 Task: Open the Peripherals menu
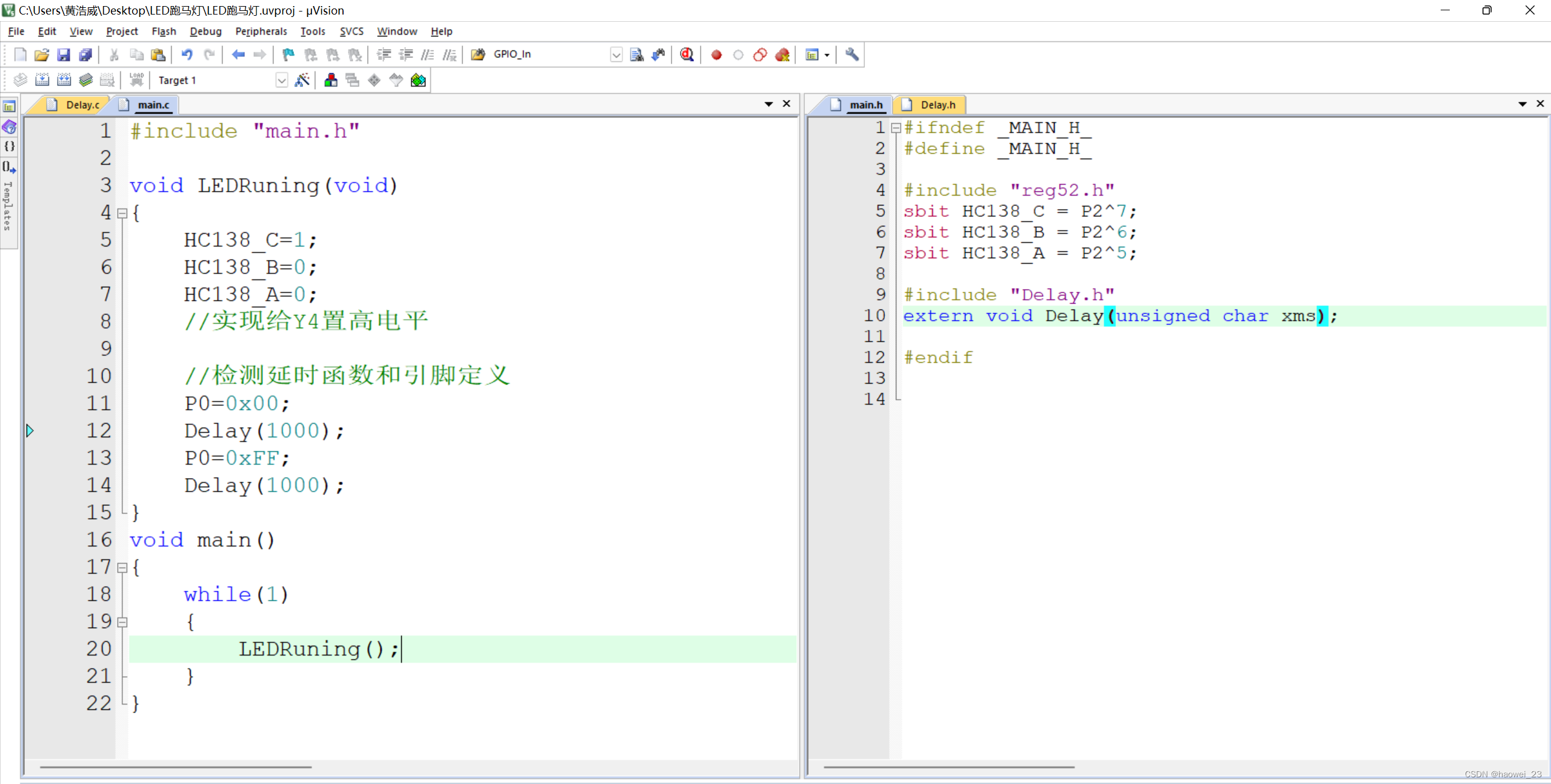(261, 31)
